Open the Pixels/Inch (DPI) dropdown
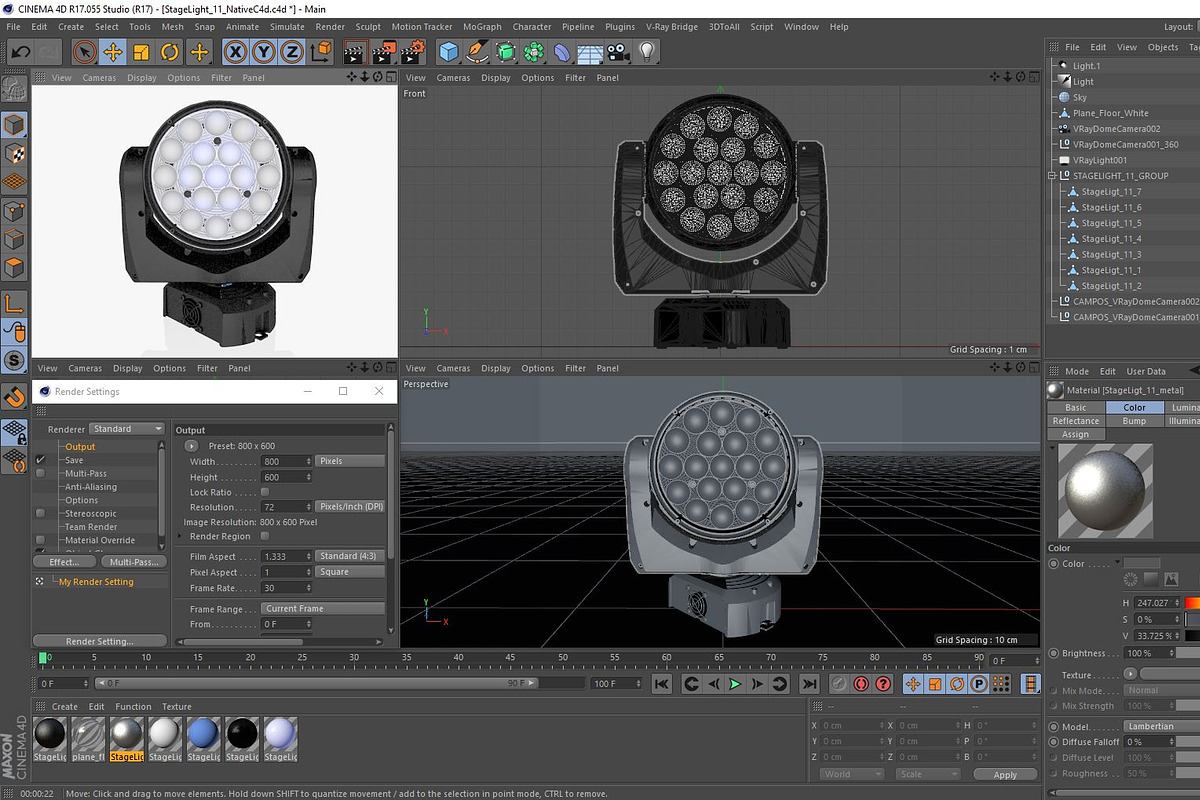The width and height of the screenshot is (1200, 800). (350, 507)
